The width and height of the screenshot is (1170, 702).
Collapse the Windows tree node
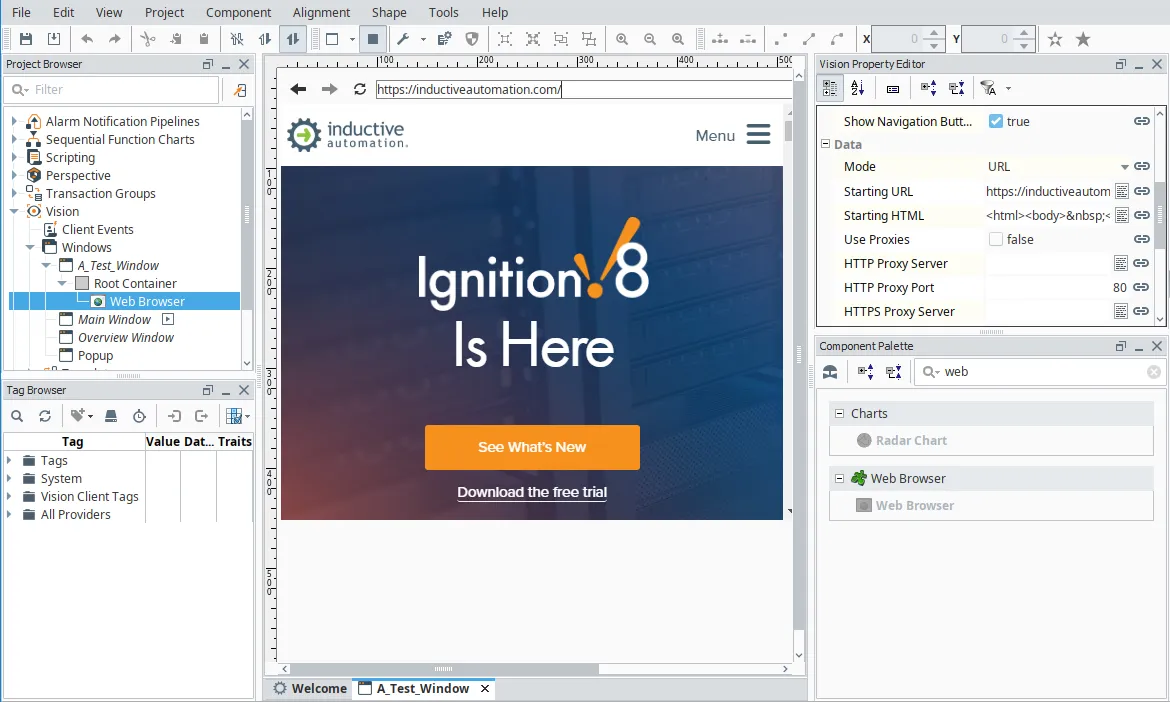coord(30,247)
